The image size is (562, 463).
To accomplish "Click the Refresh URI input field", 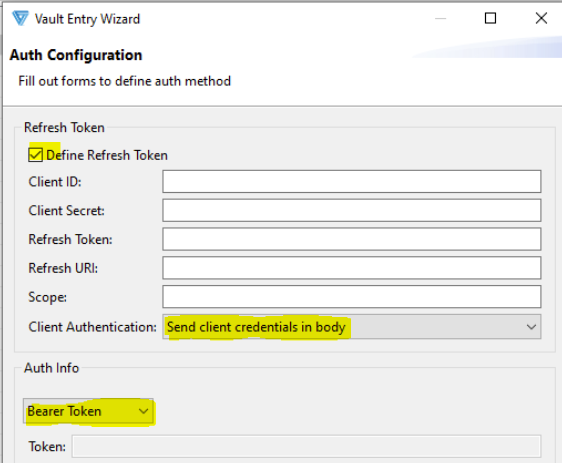I will [352, 268].
